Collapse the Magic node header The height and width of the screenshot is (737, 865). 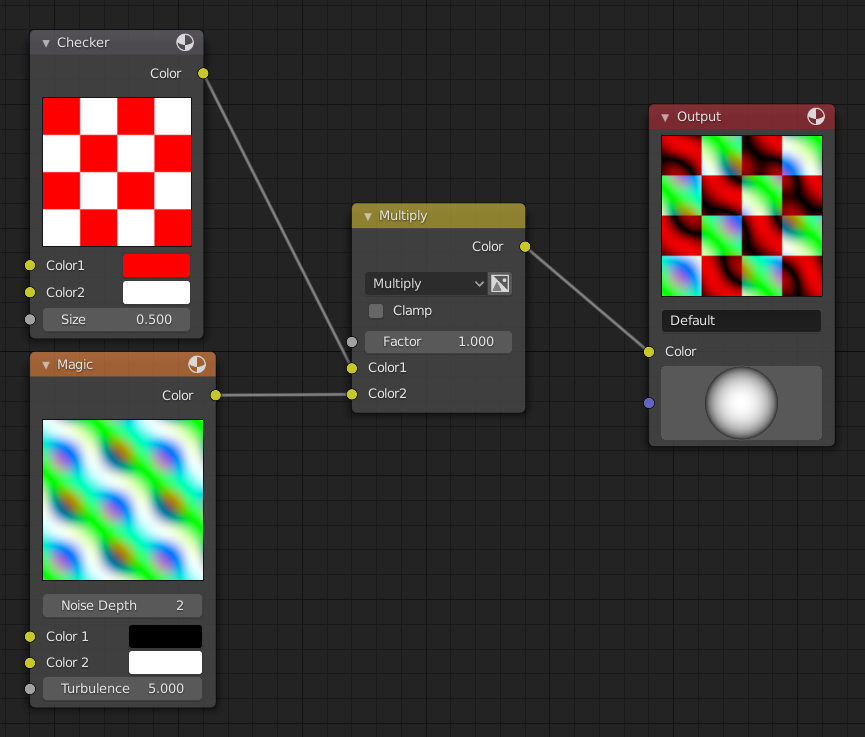tap(44, 364)
